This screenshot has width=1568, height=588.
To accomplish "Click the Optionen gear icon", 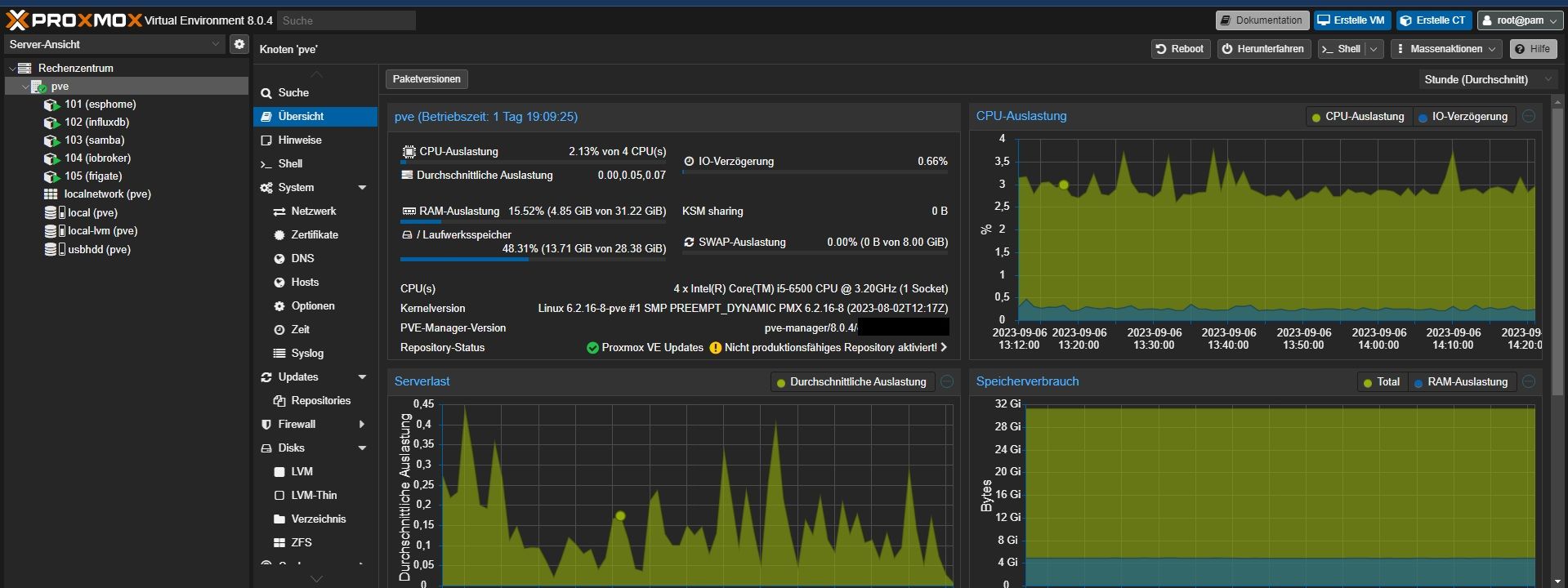I will [x=279, y=306].
